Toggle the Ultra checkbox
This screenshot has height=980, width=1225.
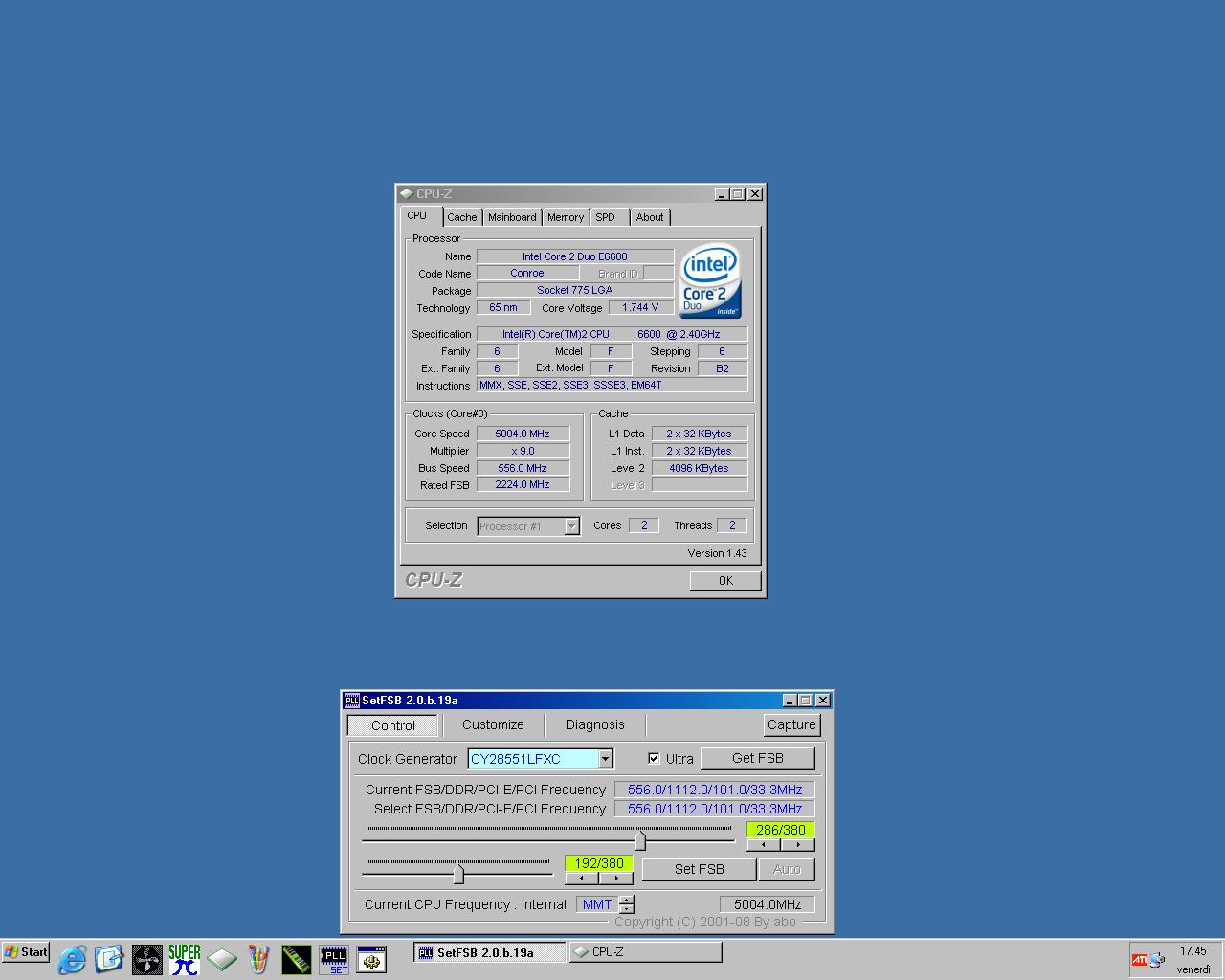(654, 759)
